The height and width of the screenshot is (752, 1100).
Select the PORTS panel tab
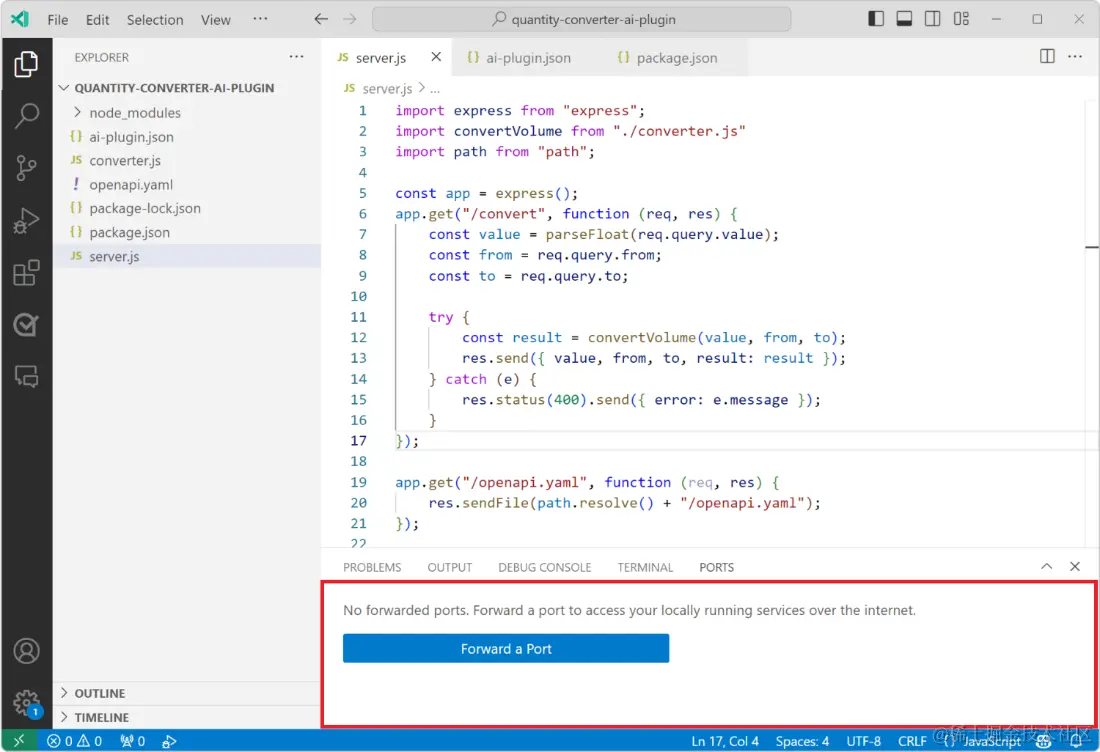coord(716,567)
